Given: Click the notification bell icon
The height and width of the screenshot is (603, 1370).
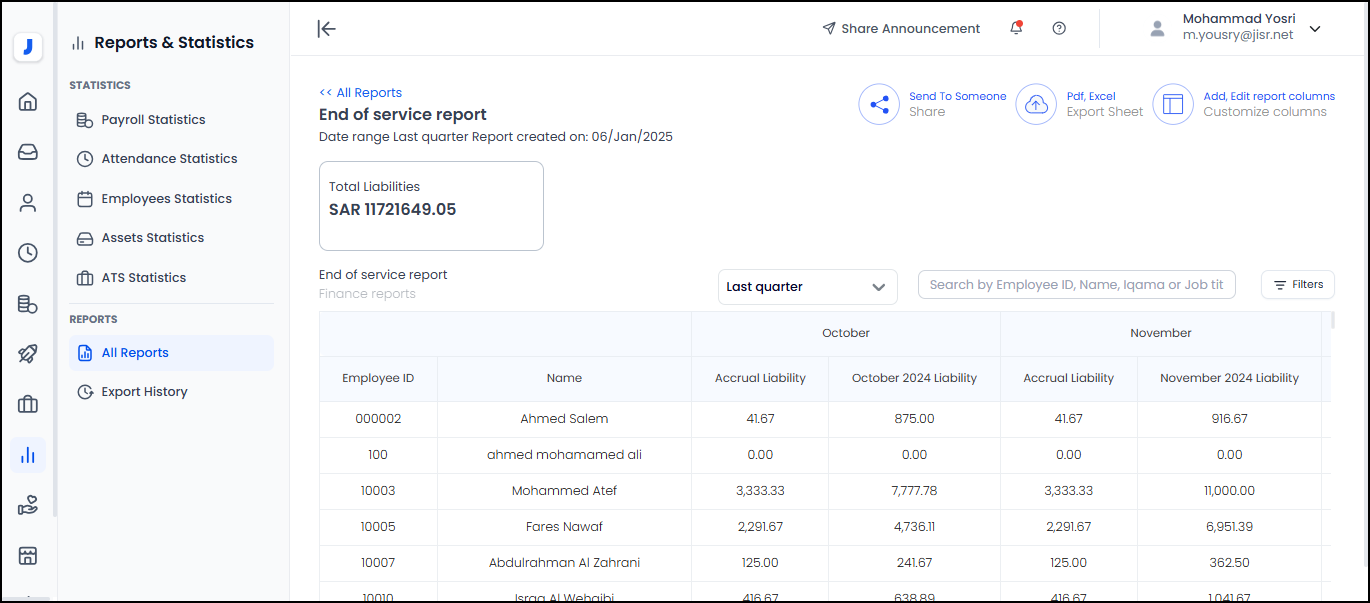Looking at the screenshot, I should click(x=1016, y=28).
